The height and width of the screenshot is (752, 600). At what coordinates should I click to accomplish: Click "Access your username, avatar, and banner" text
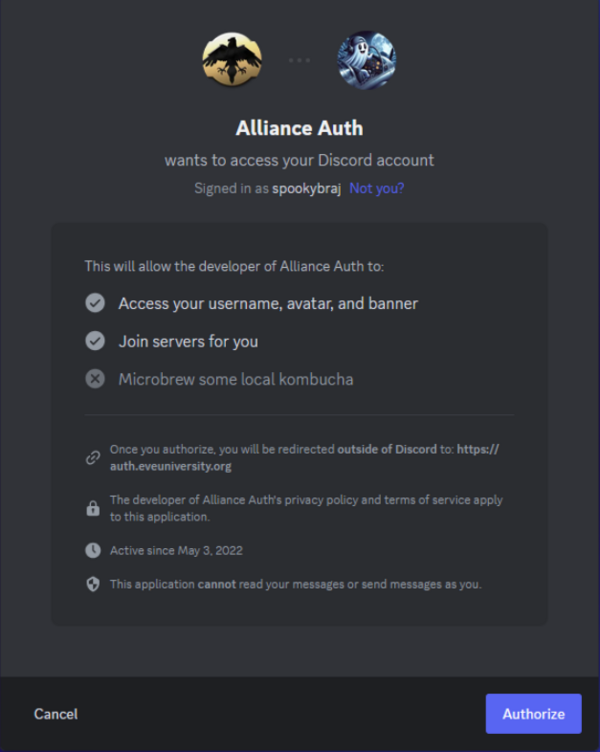[268, 303]
